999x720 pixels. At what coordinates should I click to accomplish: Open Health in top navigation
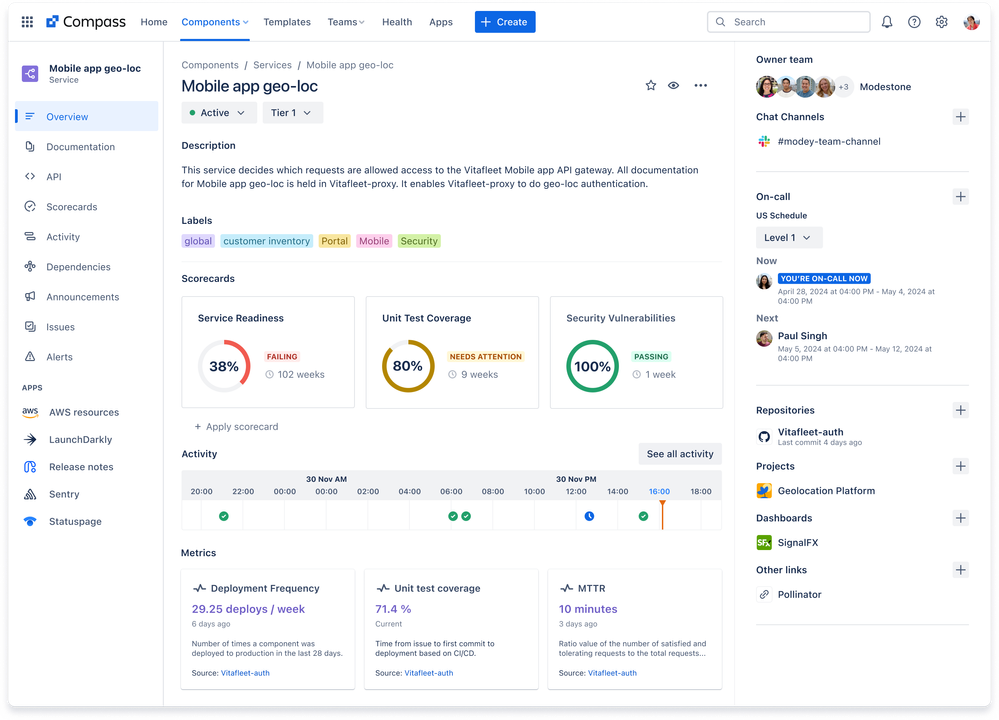coord(397,22)
